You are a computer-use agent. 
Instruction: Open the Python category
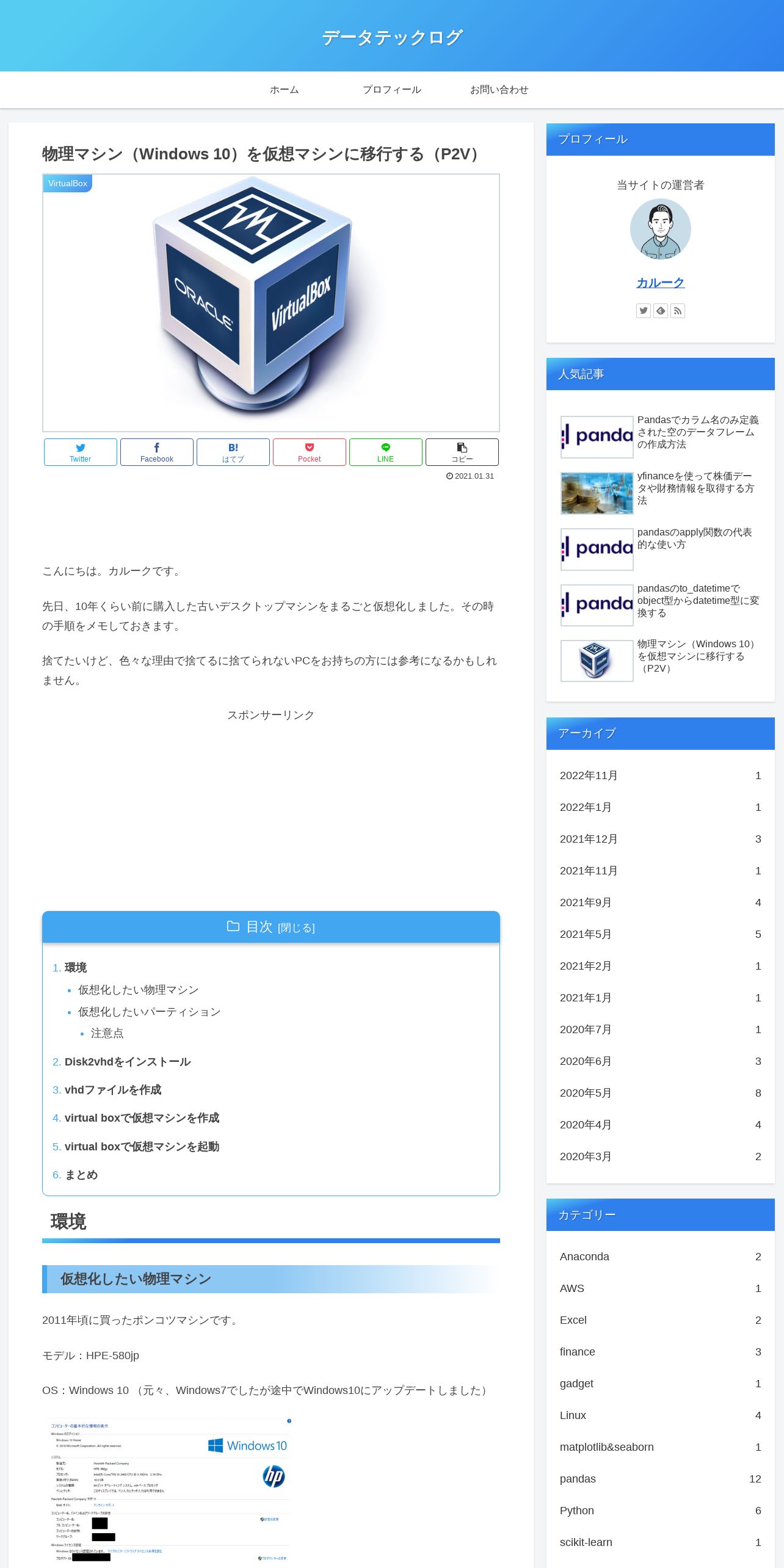point(661,1511)
